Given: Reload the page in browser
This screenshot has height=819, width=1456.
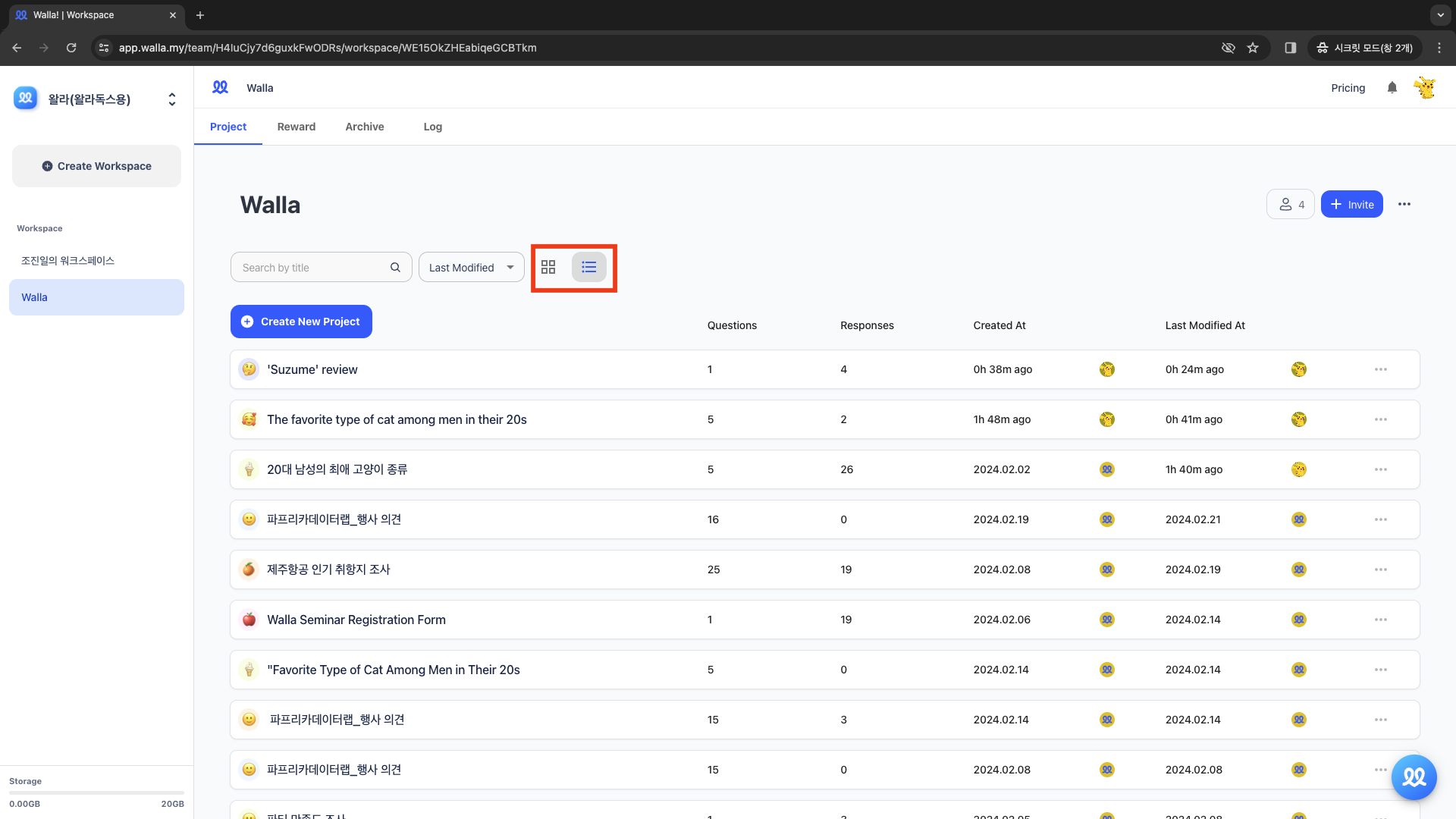Looking at the screenshot, I should coord(71,48).
